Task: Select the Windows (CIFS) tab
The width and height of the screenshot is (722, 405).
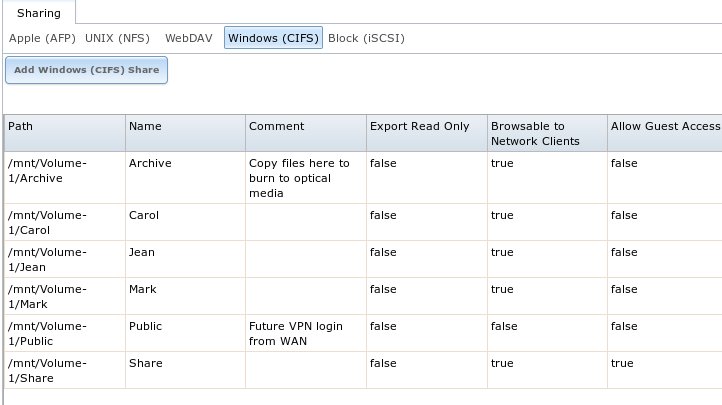Action: pos(274,38)
